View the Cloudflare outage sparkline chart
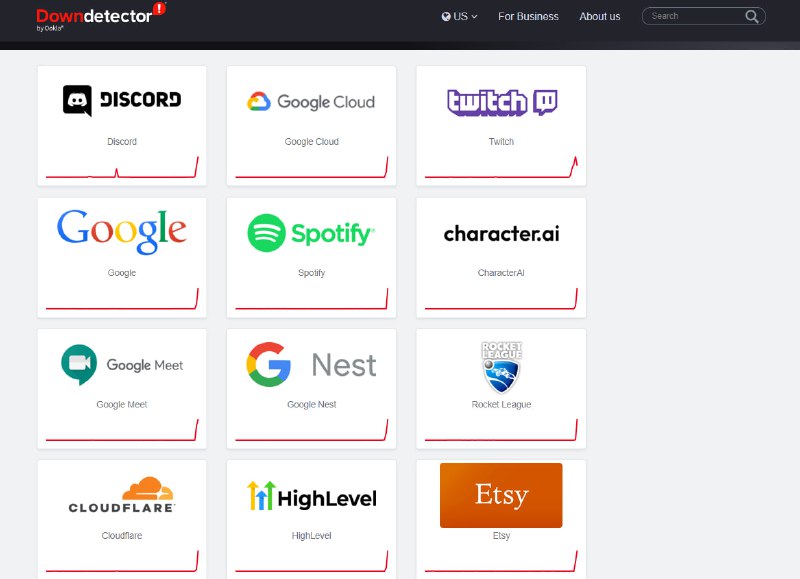This screenshot has width=800, height=579. (x=122, y=561)
